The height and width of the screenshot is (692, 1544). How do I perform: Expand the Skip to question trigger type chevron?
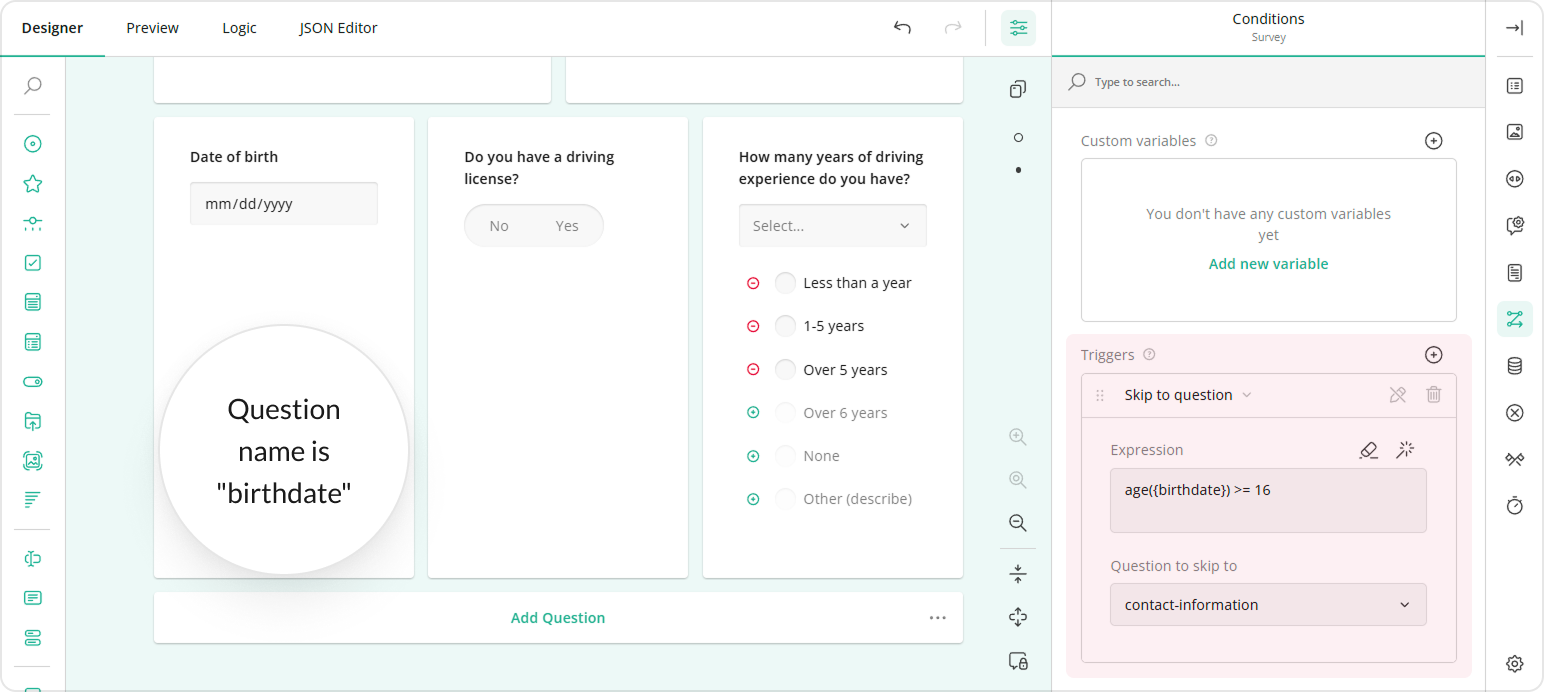tap(1246, 394)
